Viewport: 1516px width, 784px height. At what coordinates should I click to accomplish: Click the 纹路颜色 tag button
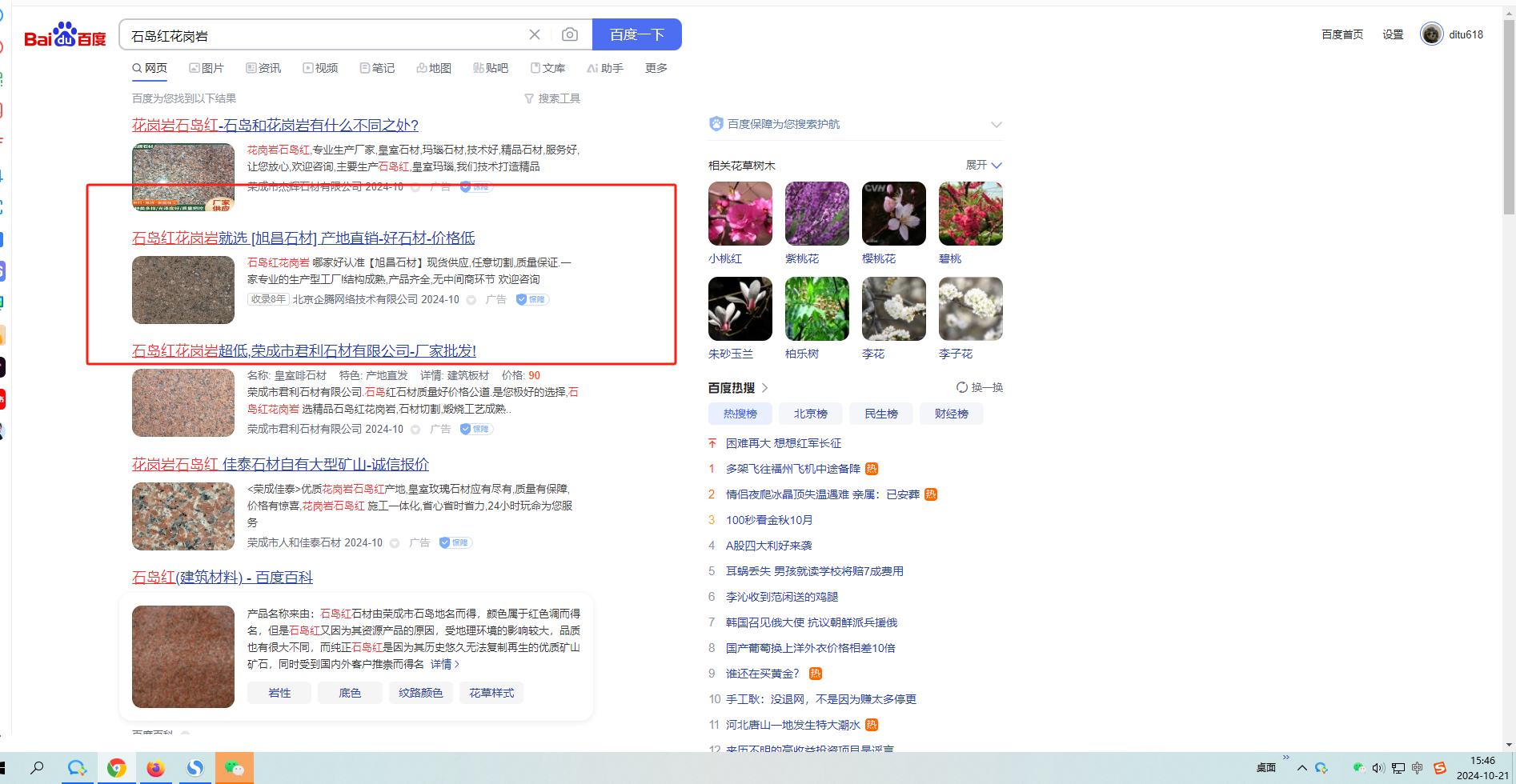pyautogui.click(x=421, y=693)
